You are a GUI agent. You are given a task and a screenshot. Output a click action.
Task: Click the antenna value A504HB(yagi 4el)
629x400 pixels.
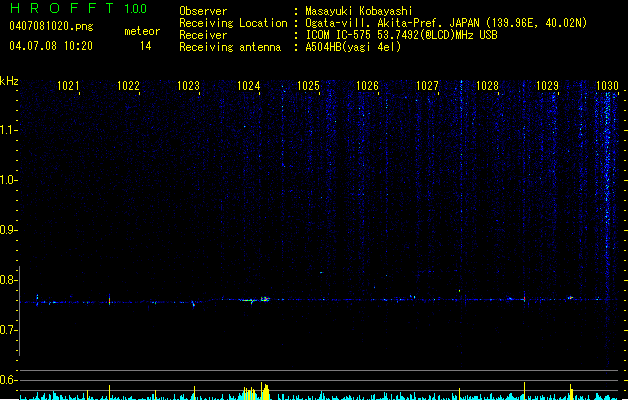tap(353, 47)
